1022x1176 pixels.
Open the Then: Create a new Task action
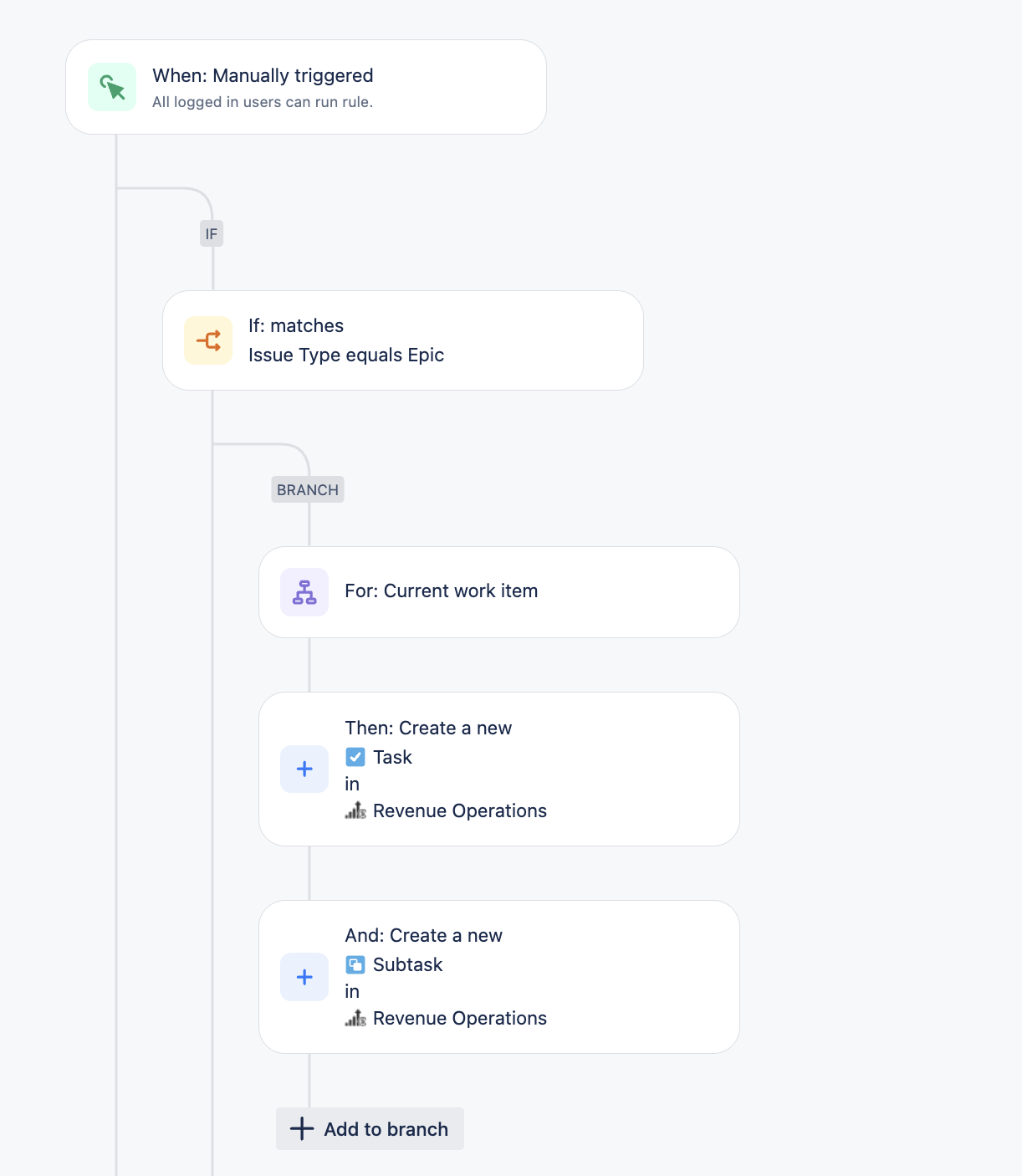coord(499,768)
